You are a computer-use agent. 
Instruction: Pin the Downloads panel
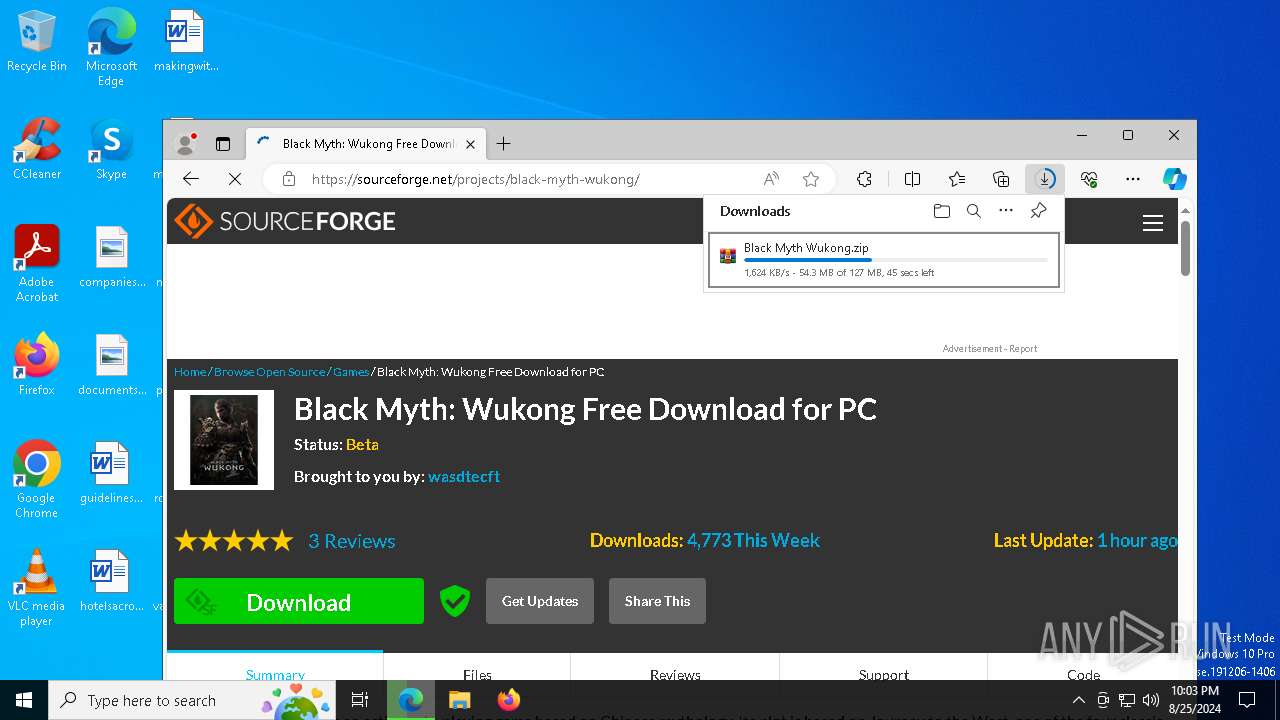click(x=1039, y=211)
